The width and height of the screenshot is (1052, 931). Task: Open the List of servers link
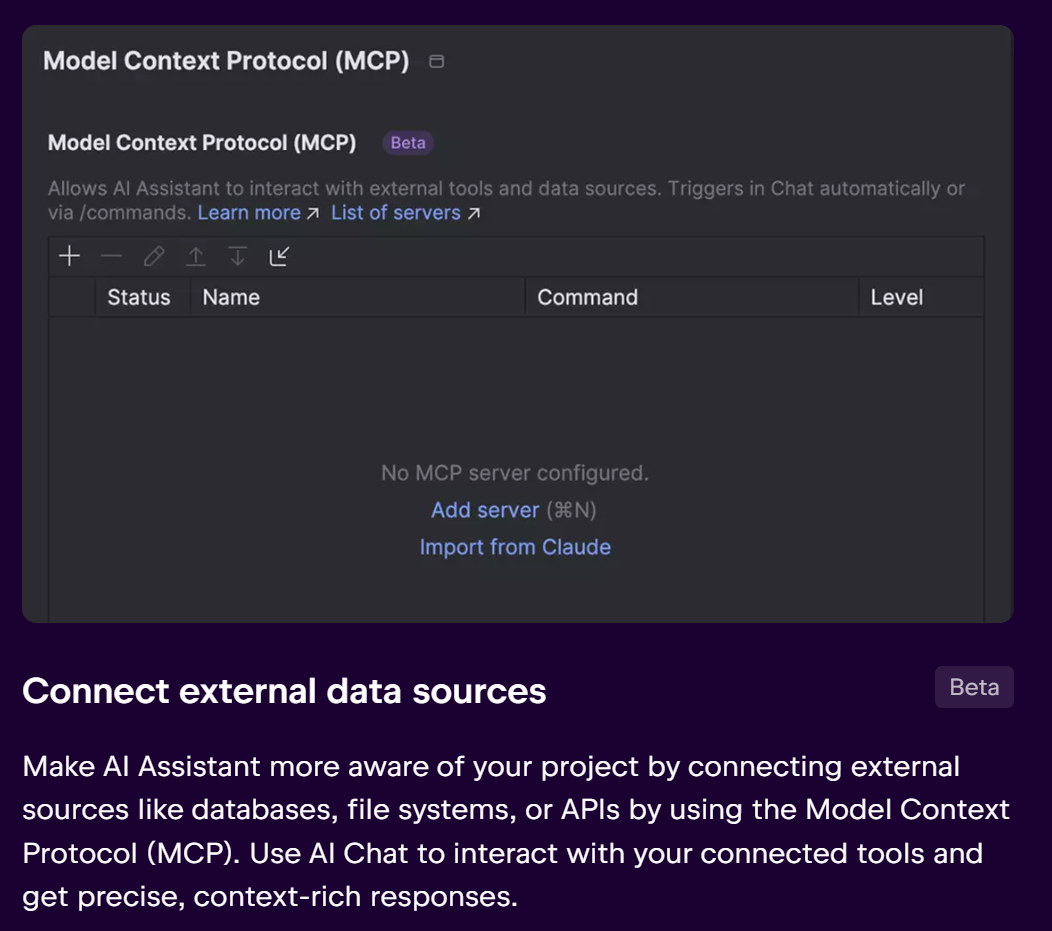coord(396,213)
